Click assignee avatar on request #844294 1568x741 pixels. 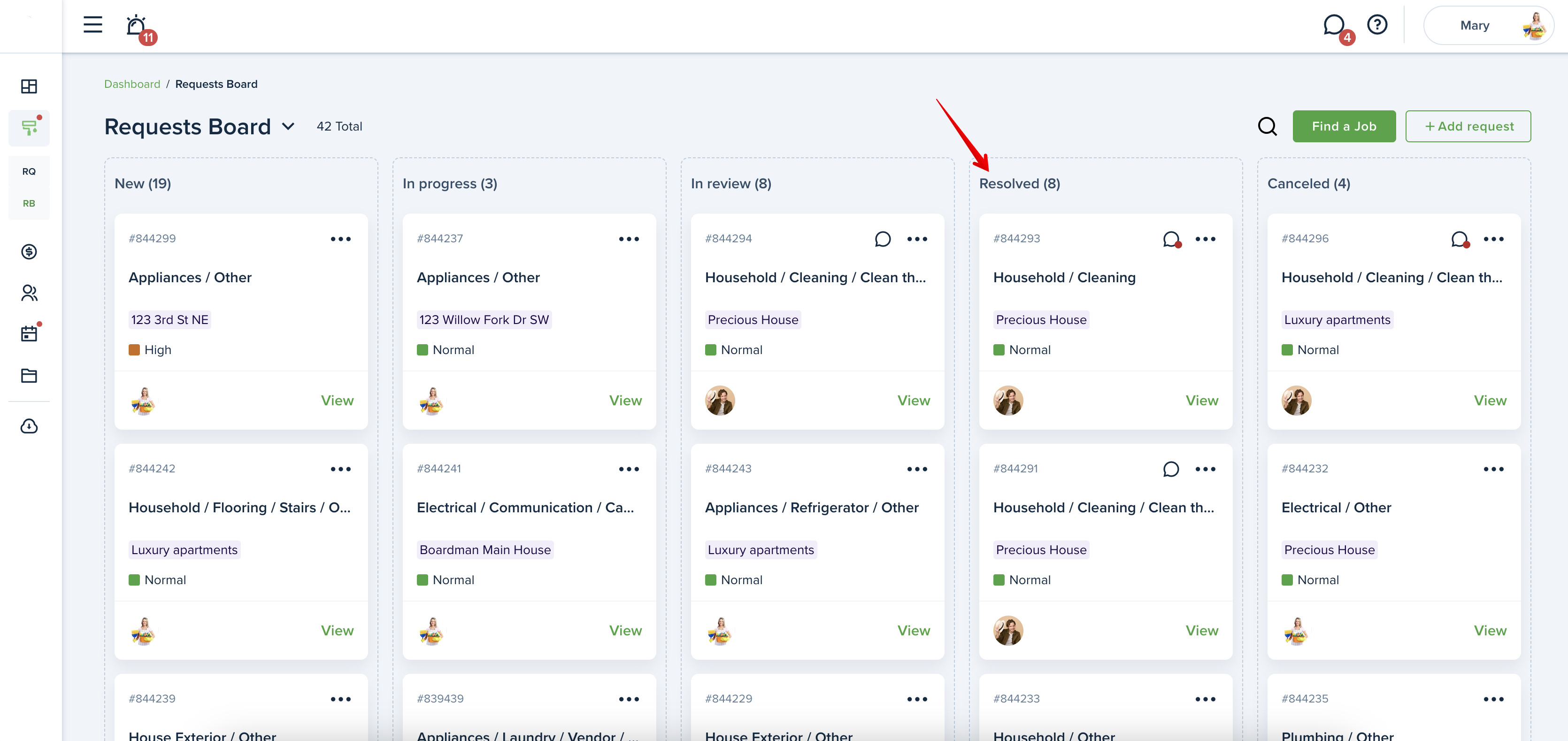[x=720, y=401]
